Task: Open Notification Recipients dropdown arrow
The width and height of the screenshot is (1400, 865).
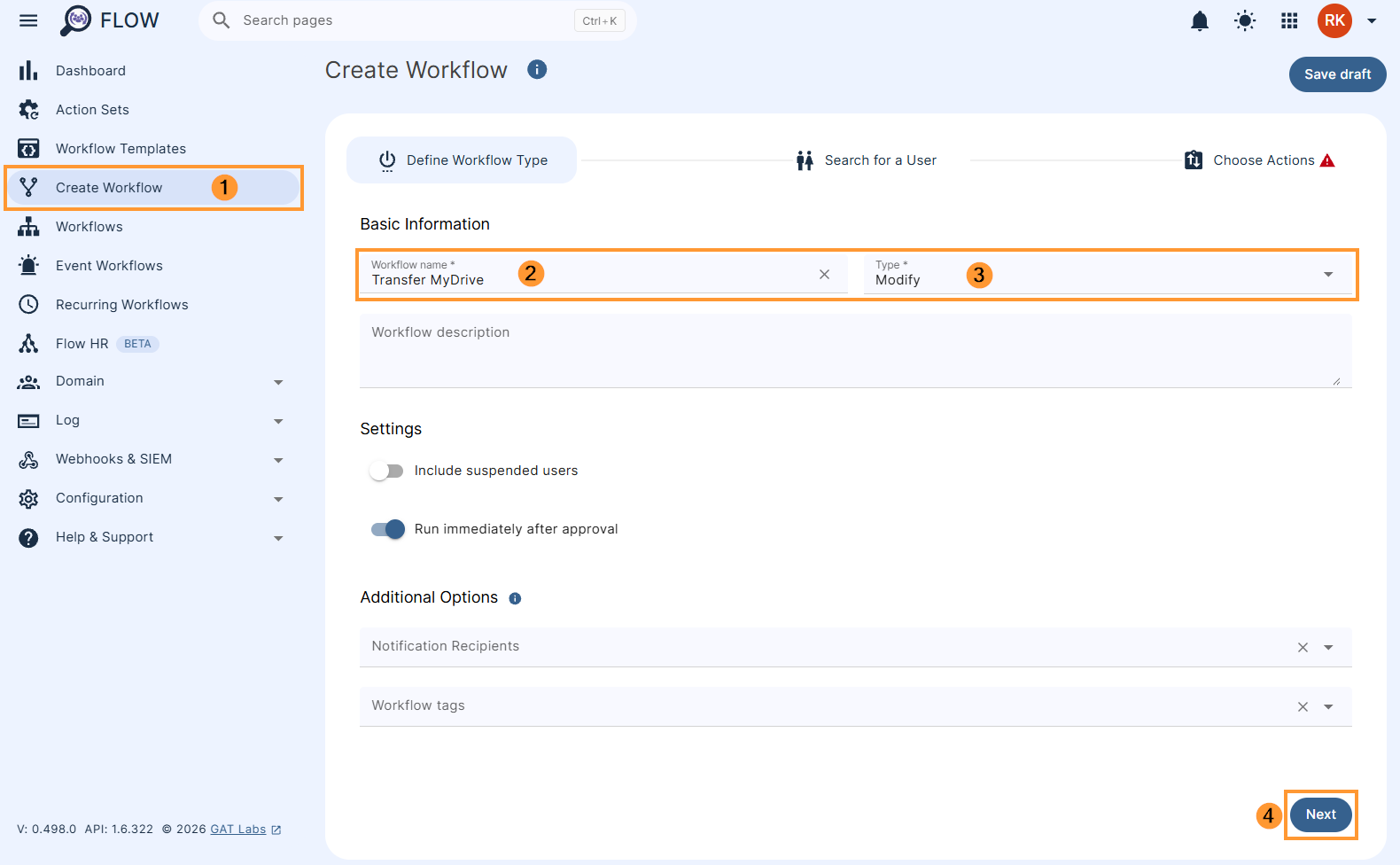Action: pos(1328,648)
